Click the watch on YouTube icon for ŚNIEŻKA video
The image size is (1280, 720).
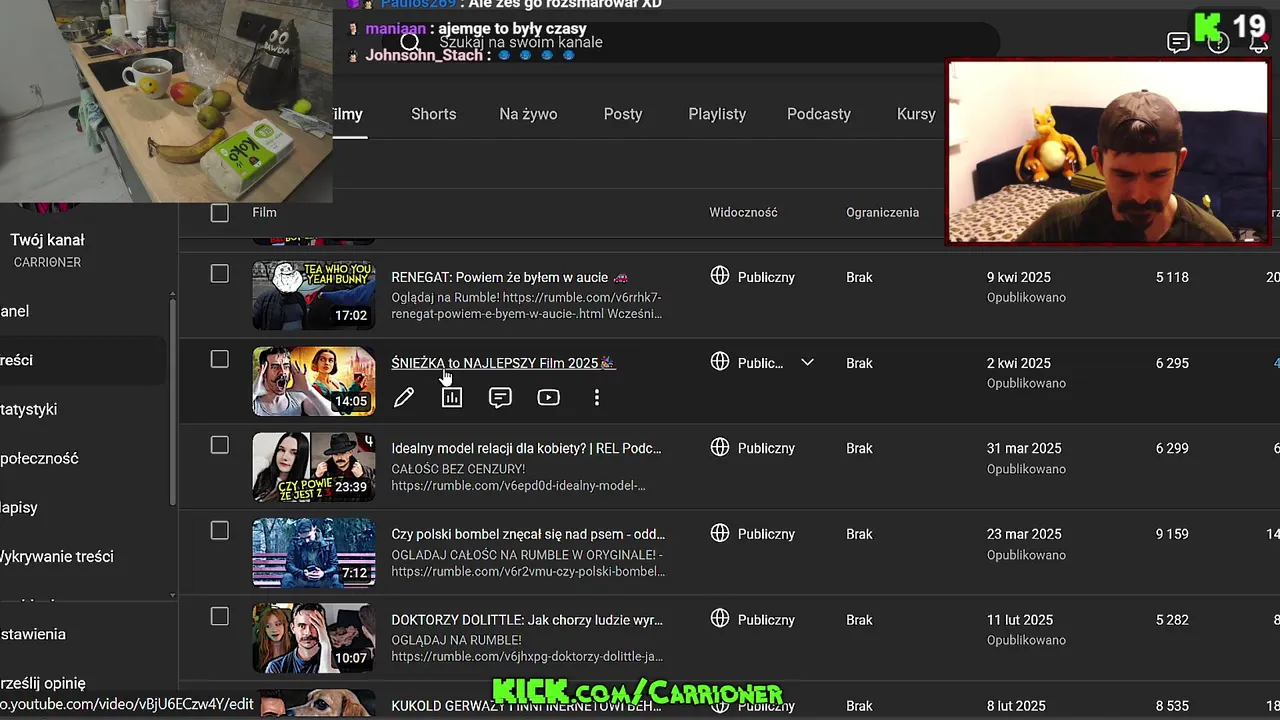(x=548, y=398)
